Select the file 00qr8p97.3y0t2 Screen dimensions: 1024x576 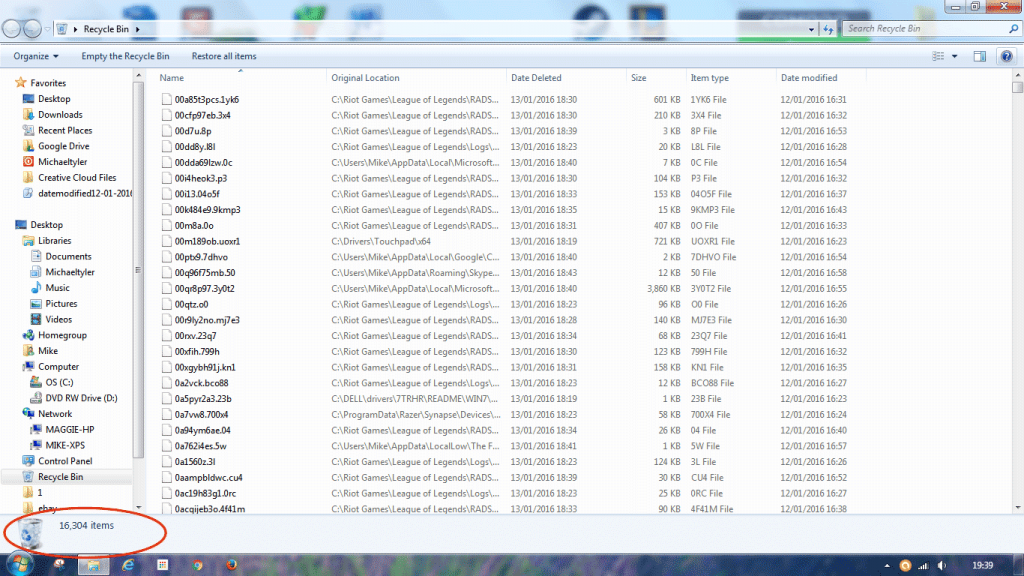tap(204, 288)
